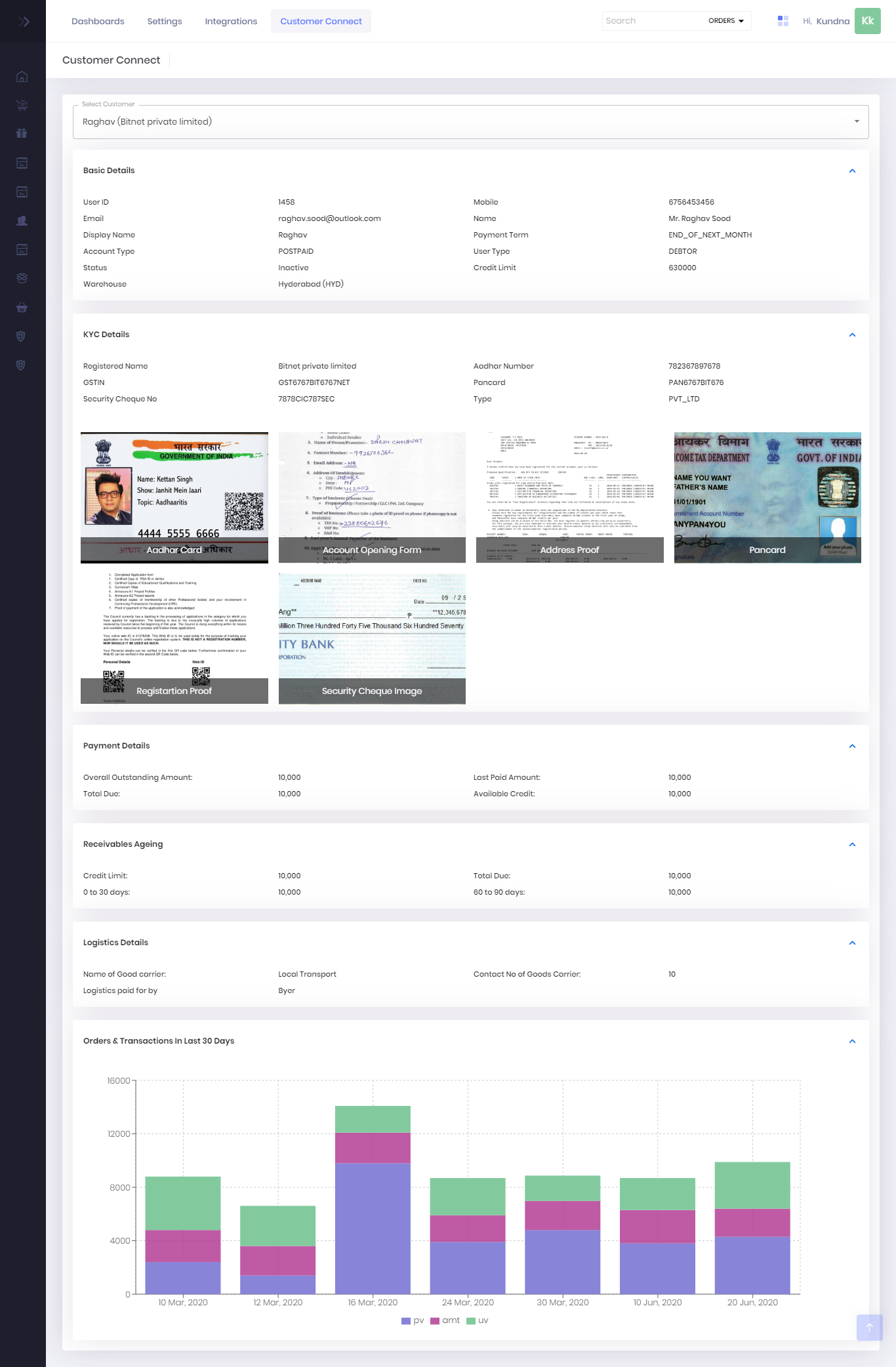This screenshot has height=1367, width=896.
Task: Open the report window icon below the gift icon
Action: click(22, 163)
